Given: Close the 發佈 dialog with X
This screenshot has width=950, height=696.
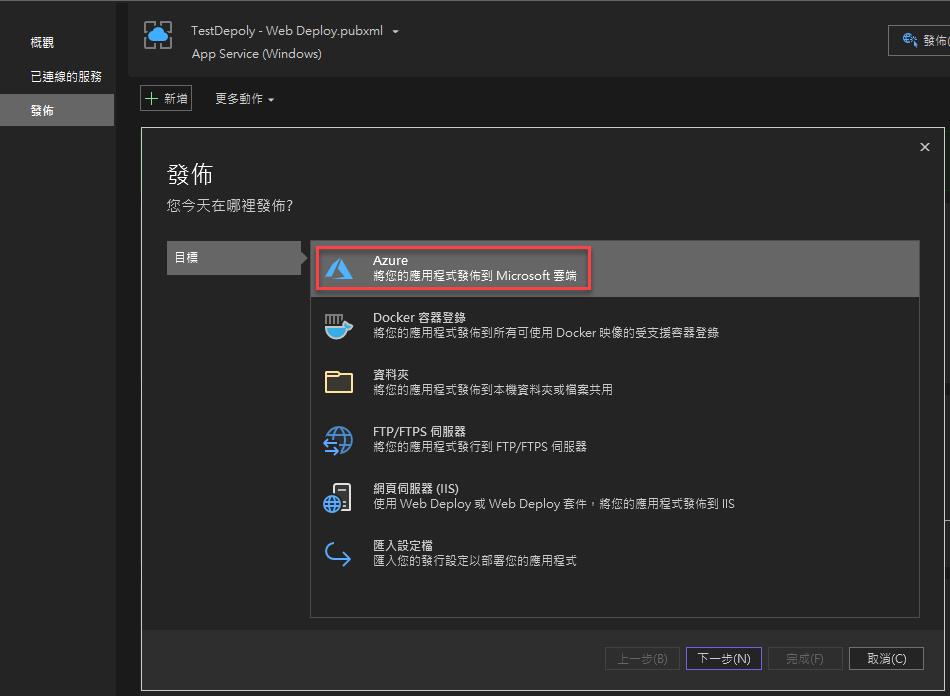Looking at the screenshot, I should point(924,147).
